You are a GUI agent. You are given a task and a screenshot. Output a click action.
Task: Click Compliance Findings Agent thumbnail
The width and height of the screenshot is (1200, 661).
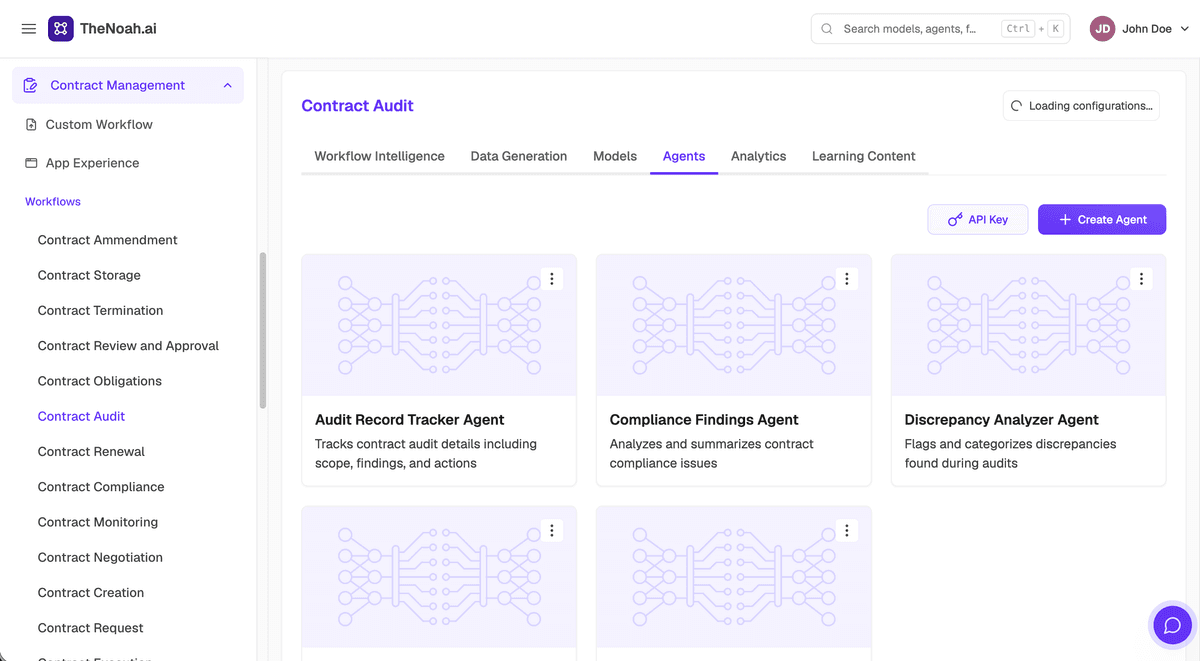pos(734,325)
